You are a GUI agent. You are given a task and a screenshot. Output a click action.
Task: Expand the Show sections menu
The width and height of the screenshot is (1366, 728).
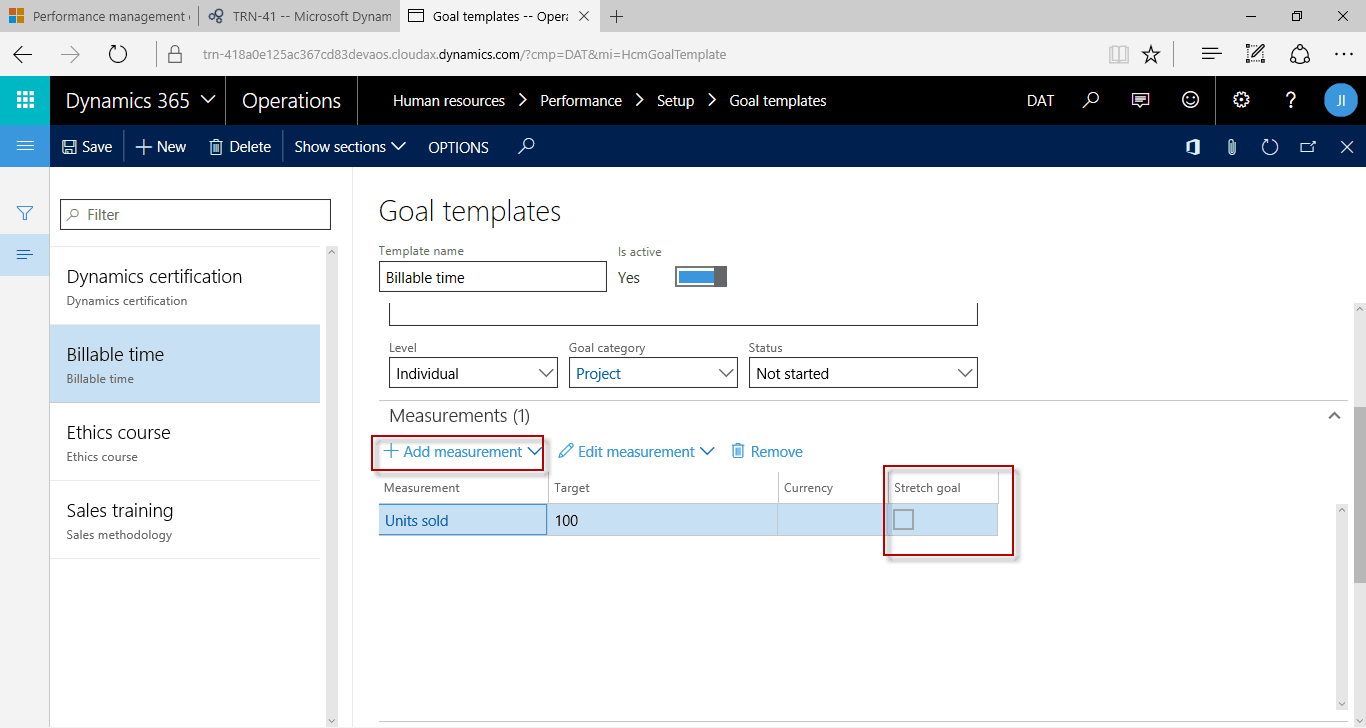(350, 146)
